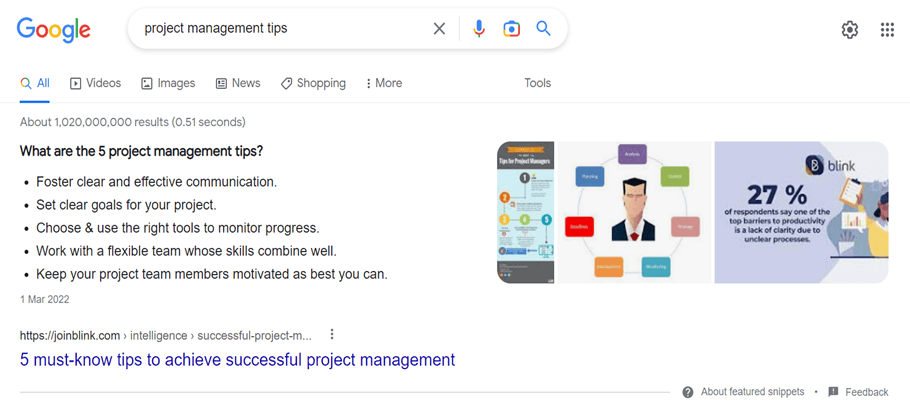Switch to the Images tab
Screen dimensions: 910x417
[168, 83]
